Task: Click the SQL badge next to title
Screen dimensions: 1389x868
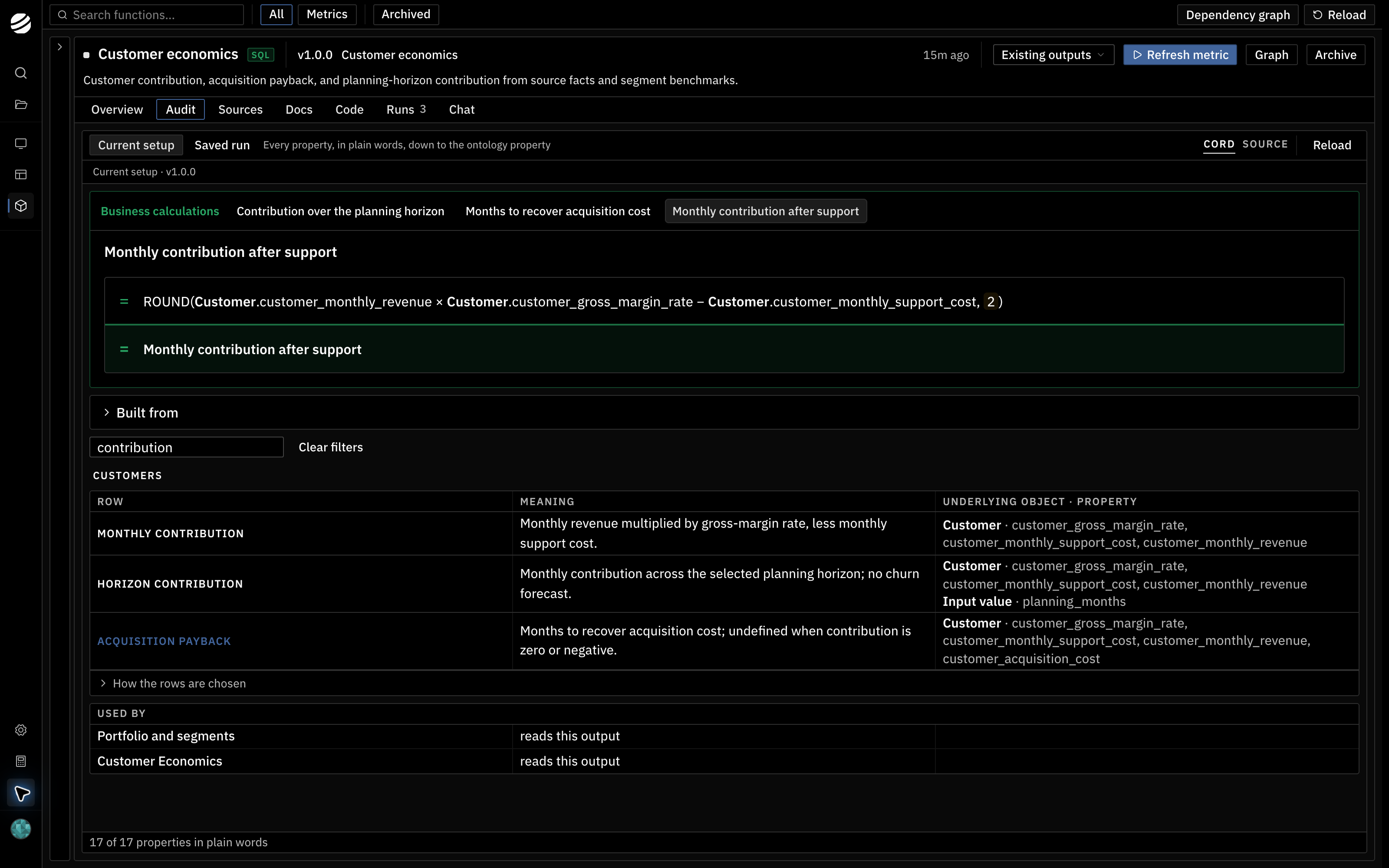Action: point(260,55)
